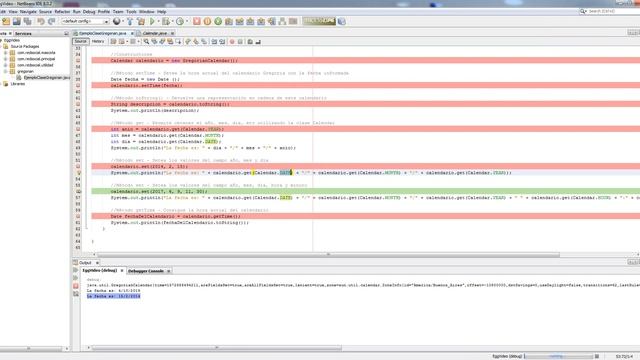Screen dimensions: 640x360
Task: Toggle breakpoint on Date fechaDelCalendario line
Action: pyautogui.click(x=78, y=216)
